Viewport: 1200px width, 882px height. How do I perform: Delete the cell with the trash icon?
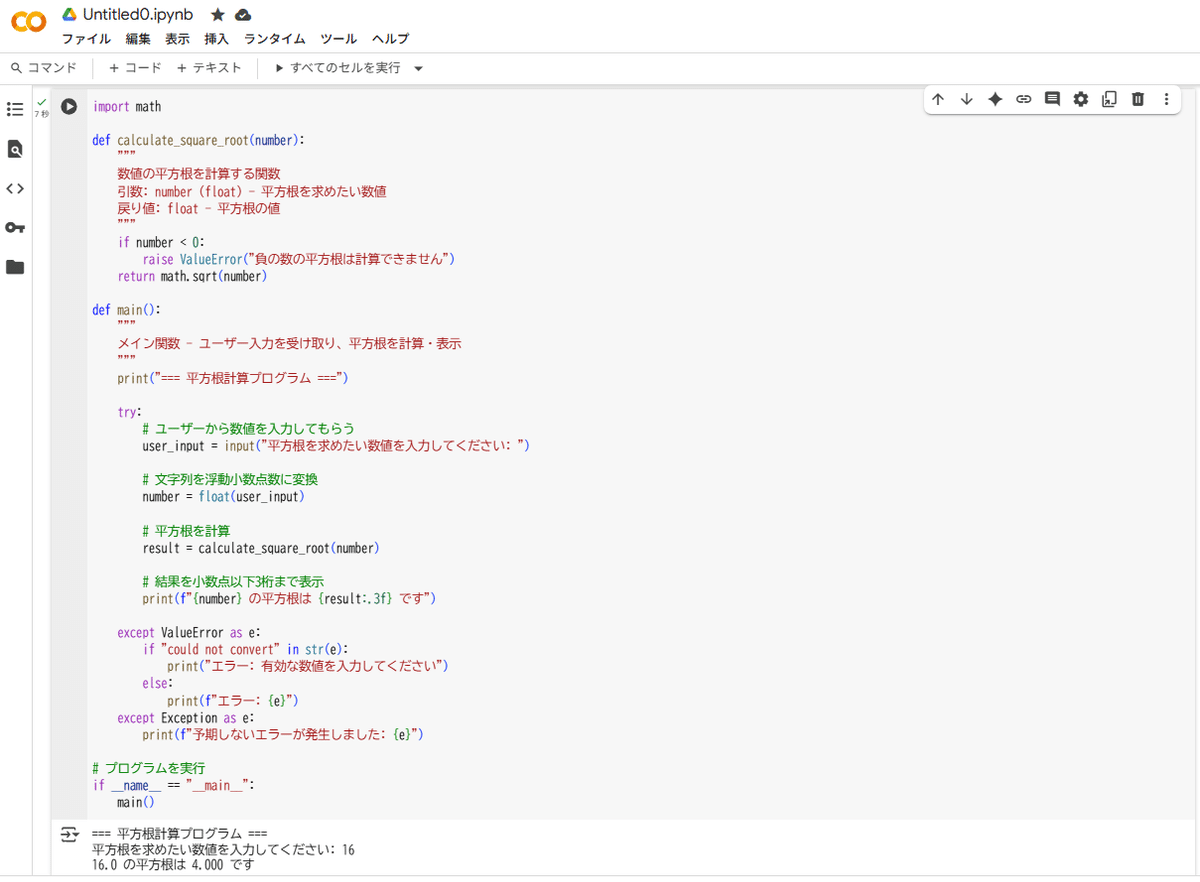click(1137, 100)
